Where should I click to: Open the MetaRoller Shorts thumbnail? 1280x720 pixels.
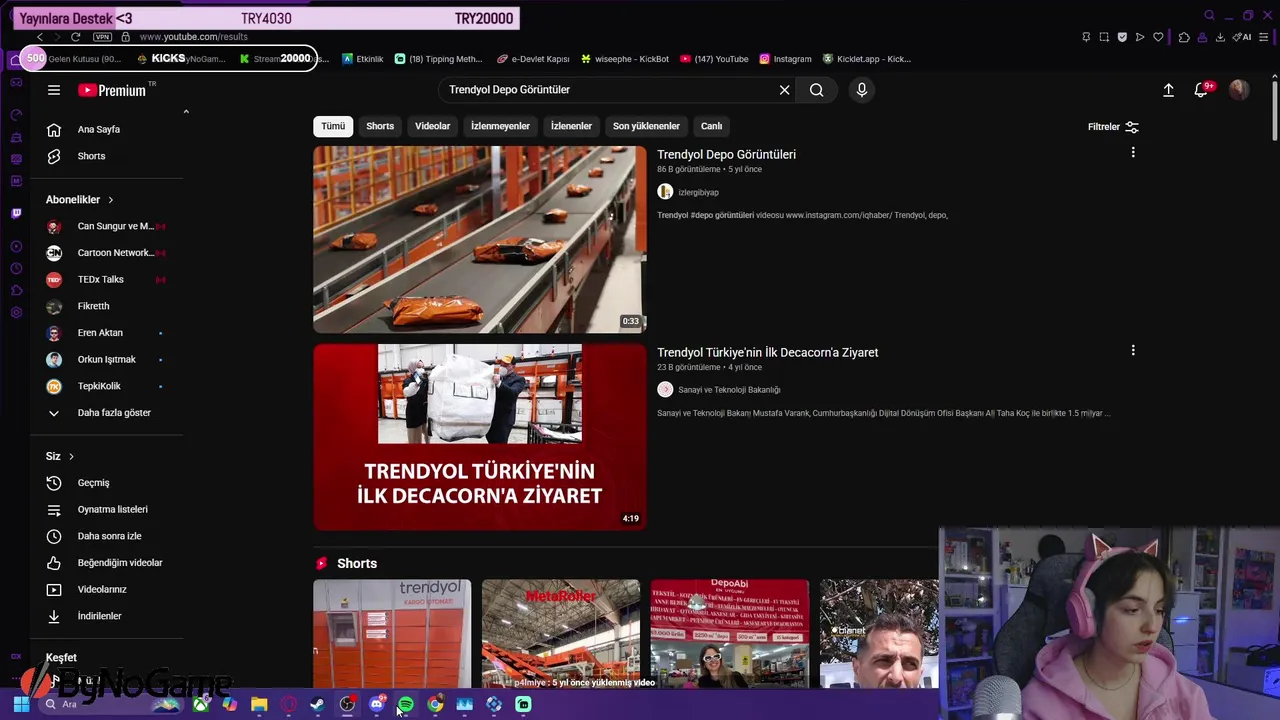coord(561,634)
